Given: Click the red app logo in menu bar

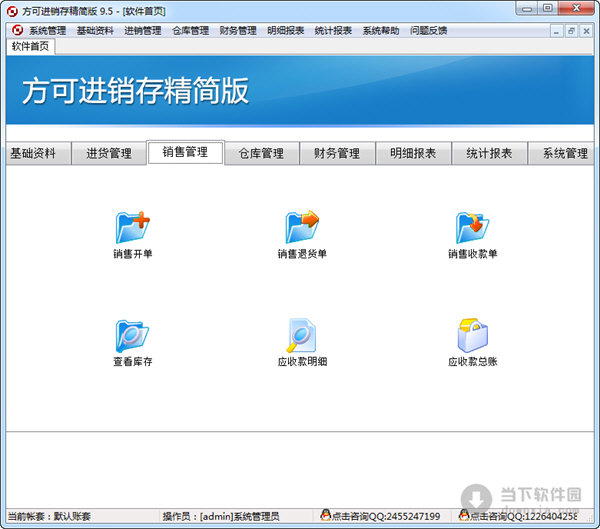Looking at the screenshot, I should 17,30.
